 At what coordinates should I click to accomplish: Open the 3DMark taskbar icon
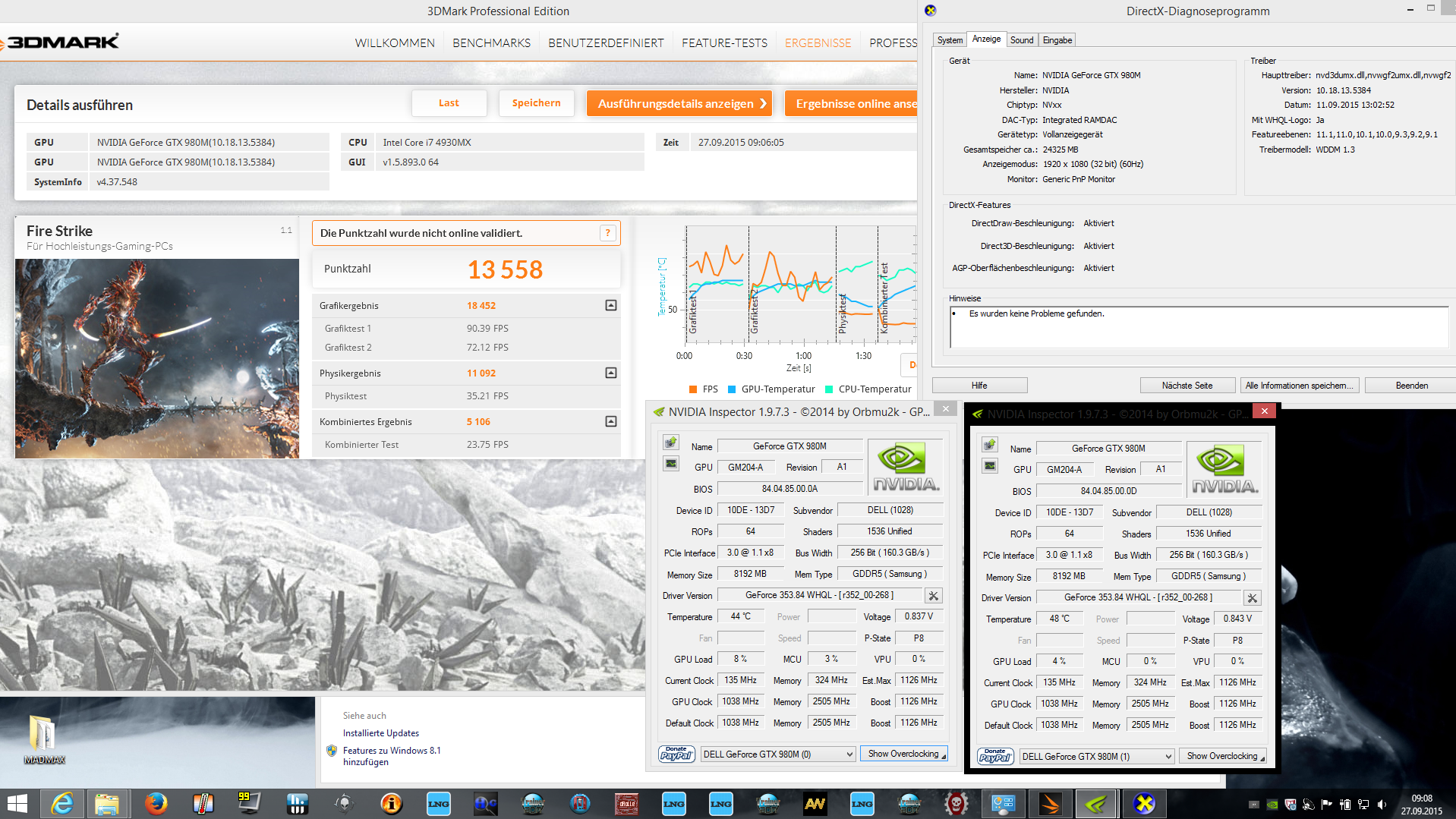click(1051, 803)
